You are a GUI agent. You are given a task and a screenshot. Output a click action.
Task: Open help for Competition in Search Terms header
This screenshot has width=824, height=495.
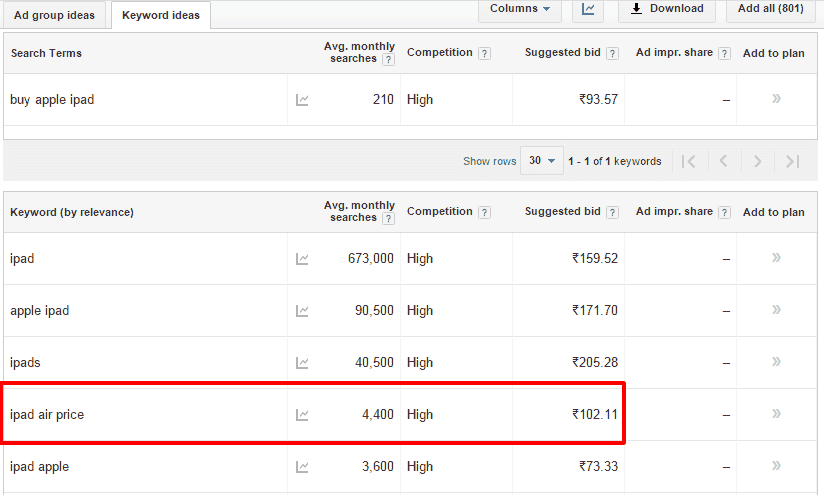coord(485,53)
